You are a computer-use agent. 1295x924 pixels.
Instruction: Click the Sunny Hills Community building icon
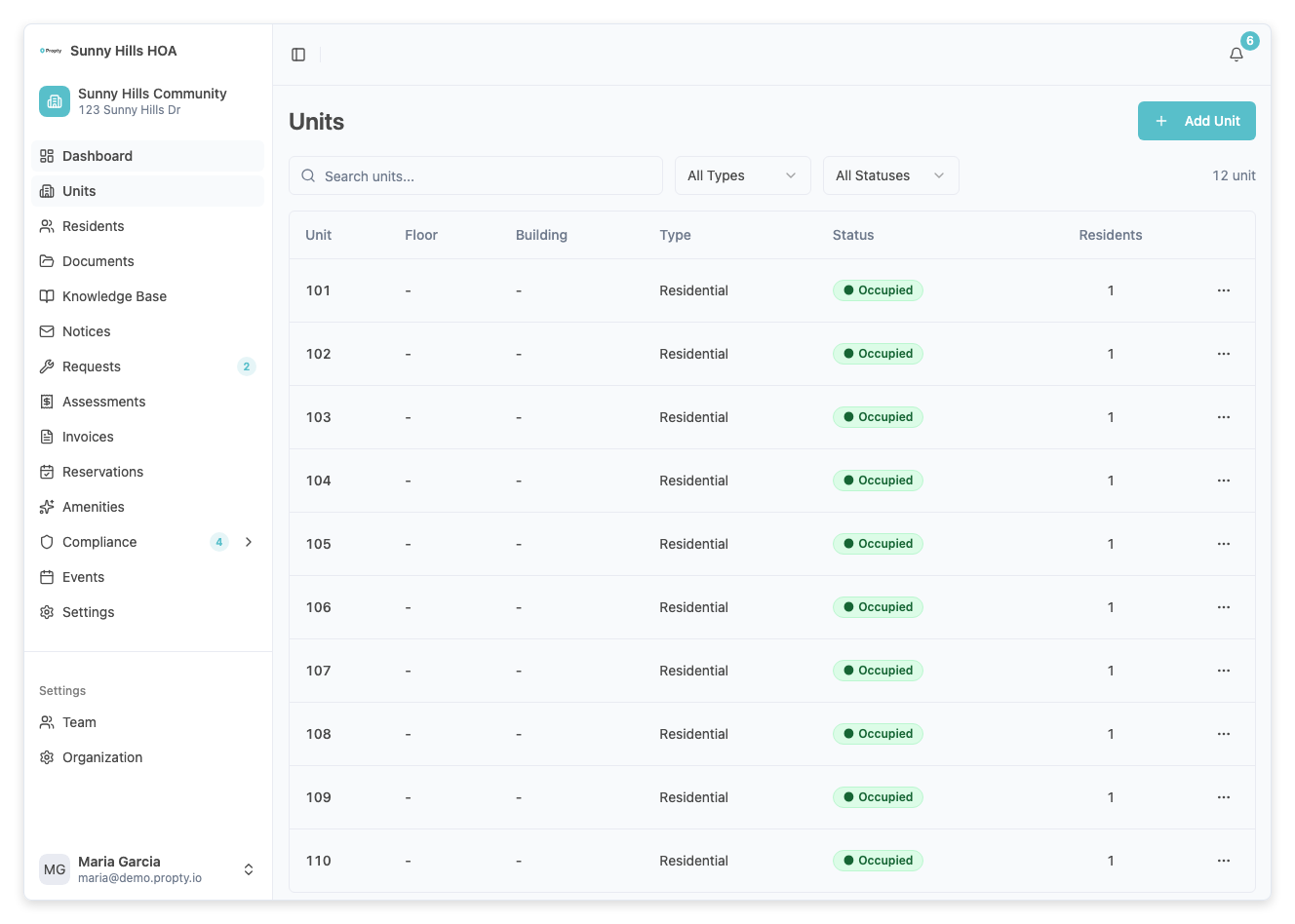pos(55,101)
